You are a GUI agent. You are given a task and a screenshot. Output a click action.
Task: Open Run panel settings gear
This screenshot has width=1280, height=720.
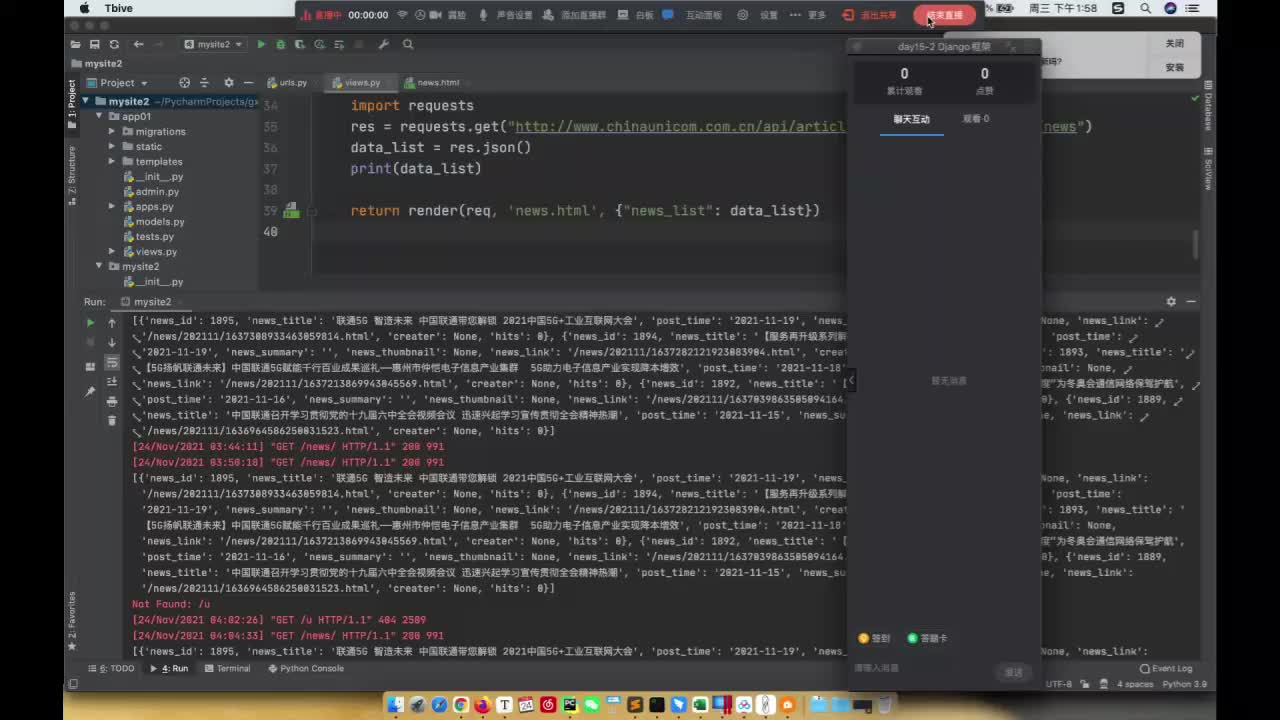click(x=1171, y=301)
